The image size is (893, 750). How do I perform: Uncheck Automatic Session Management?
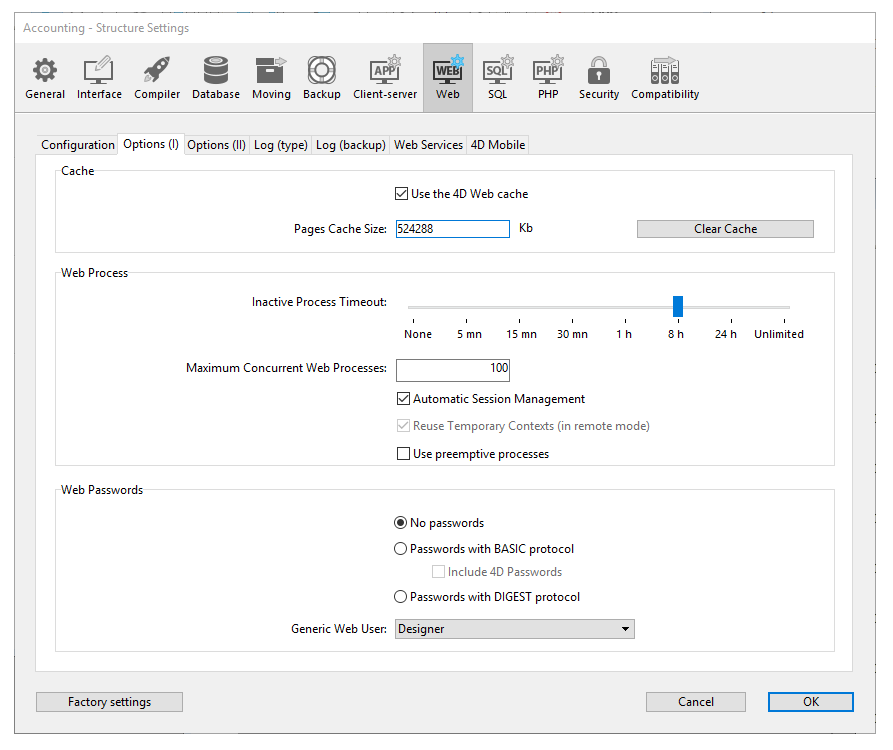tap(404, 399)
